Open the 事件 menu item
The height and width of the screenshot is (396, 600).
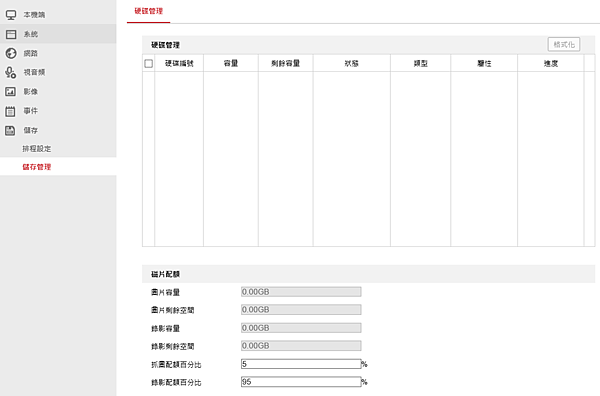coord(58,111)
